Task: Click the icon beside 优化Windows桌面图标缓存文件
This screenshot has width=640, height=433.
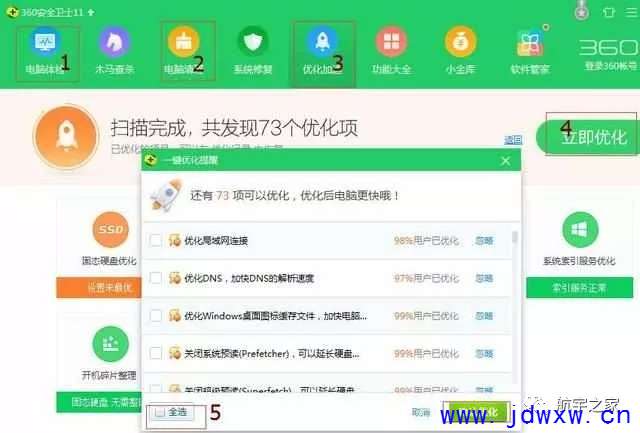Action: tap(175, 315)
